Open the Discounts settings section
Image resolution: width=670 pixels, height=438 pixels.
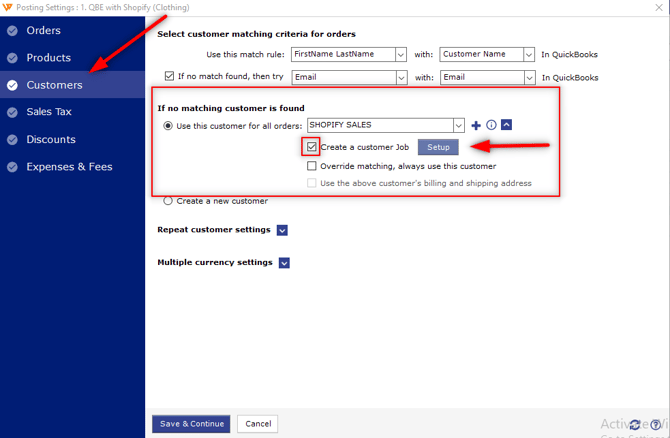click(73, 139)
